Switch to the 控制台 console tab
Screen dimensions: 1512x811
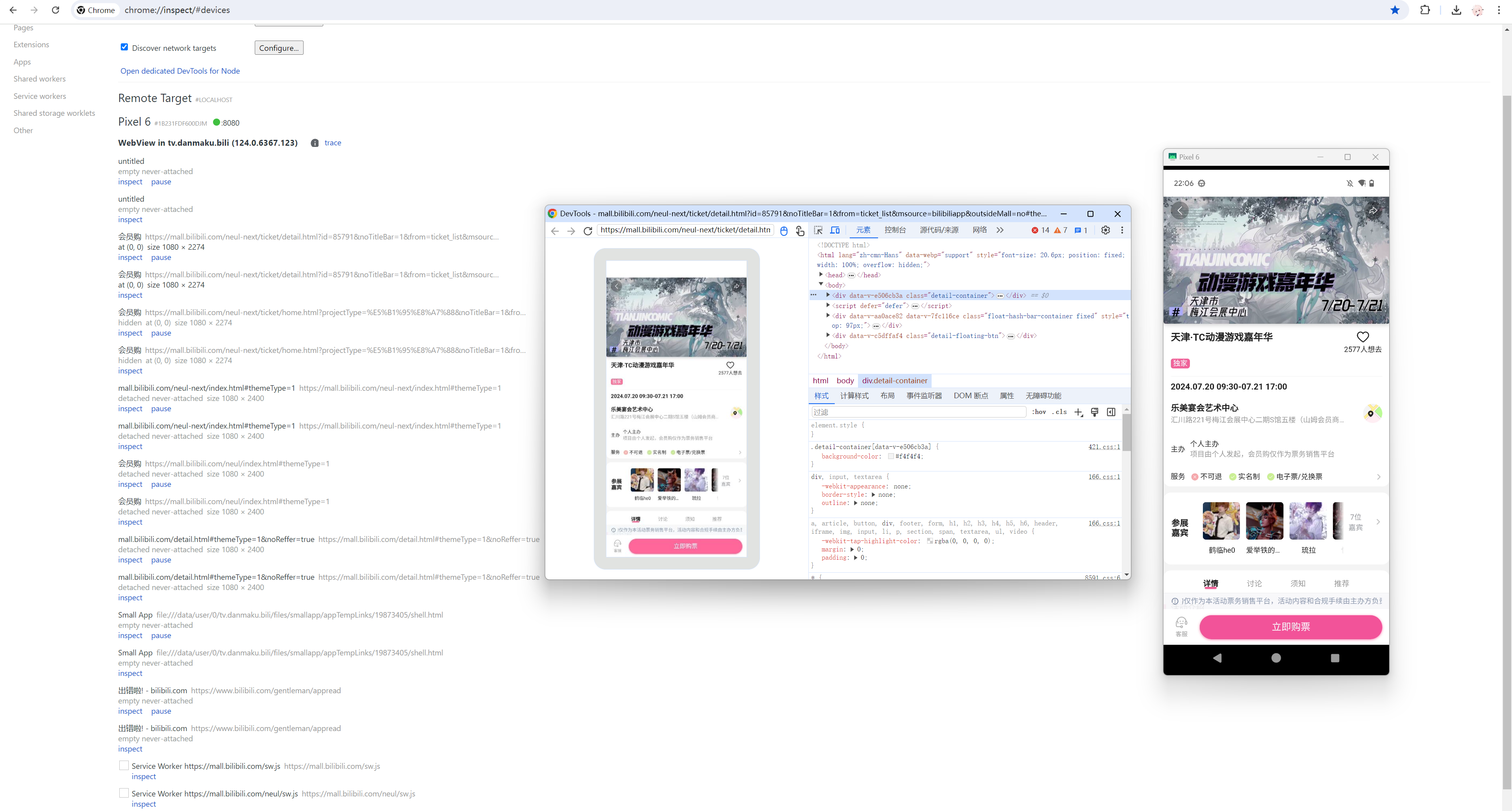[x=895, y=230]
